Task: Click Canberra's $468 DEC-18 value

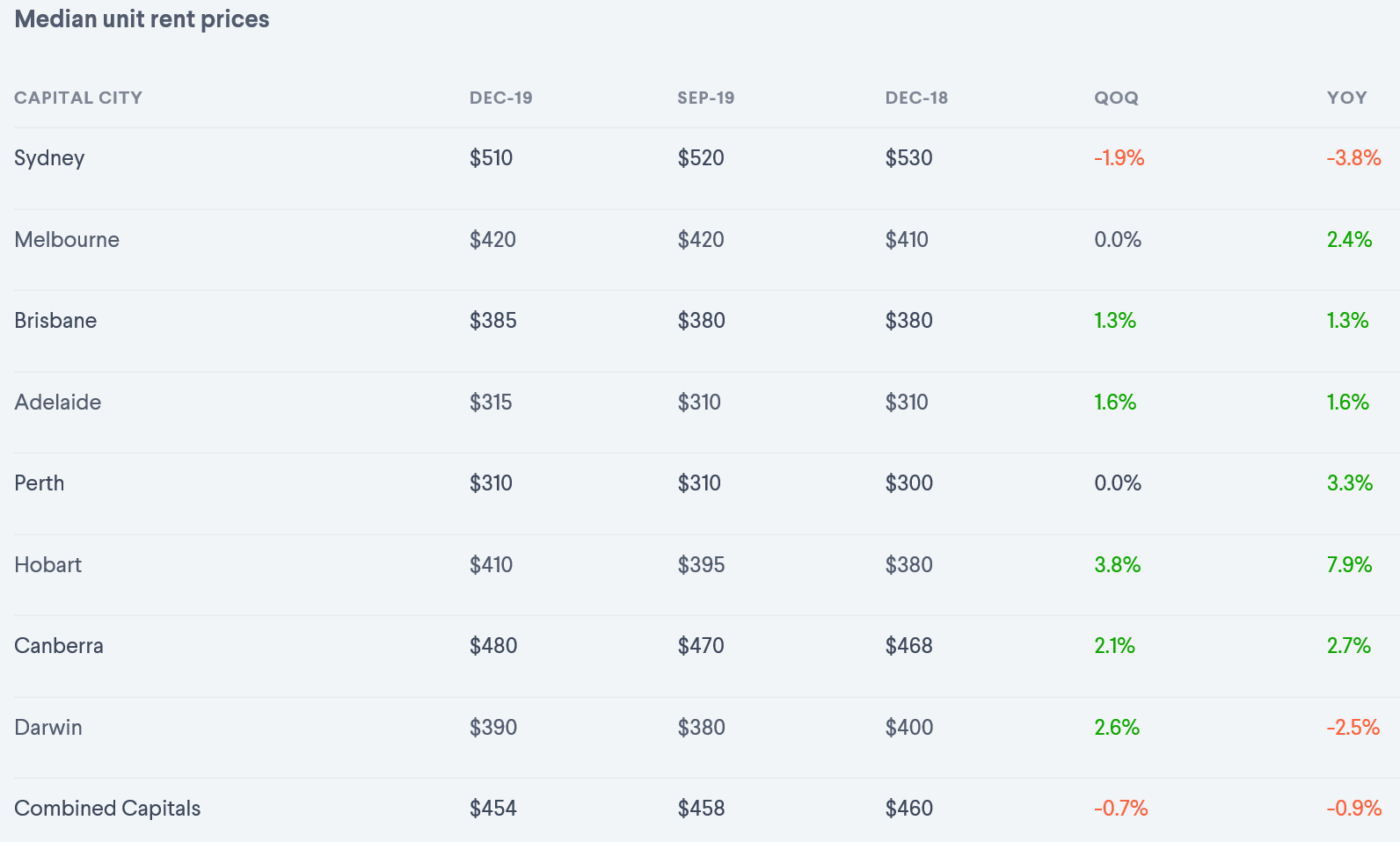Action: point(908,646)
